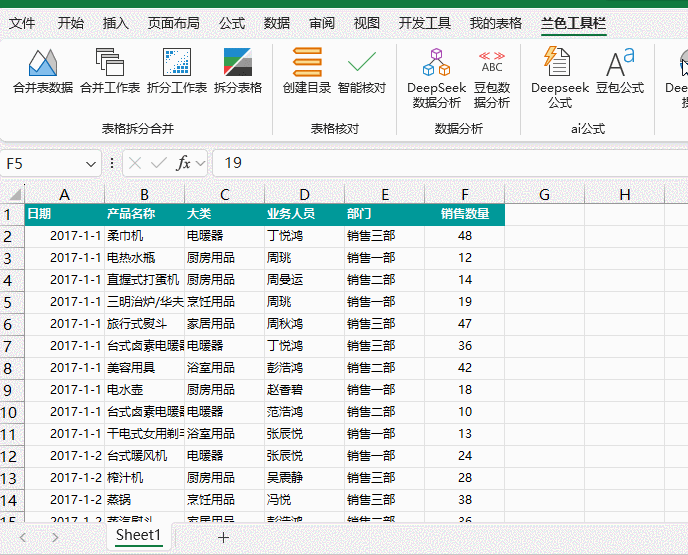Viewport: 688px width, 555px height.
Task: Select the cell containing 吴震静
Action: (305, 478)
